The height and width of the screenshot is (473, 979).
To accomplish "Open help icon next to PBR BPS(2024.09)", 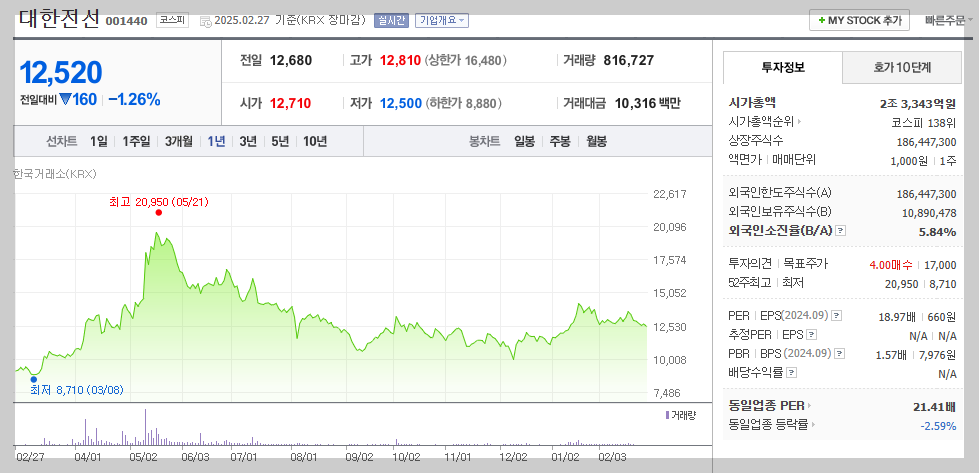I will click(840, 353).
